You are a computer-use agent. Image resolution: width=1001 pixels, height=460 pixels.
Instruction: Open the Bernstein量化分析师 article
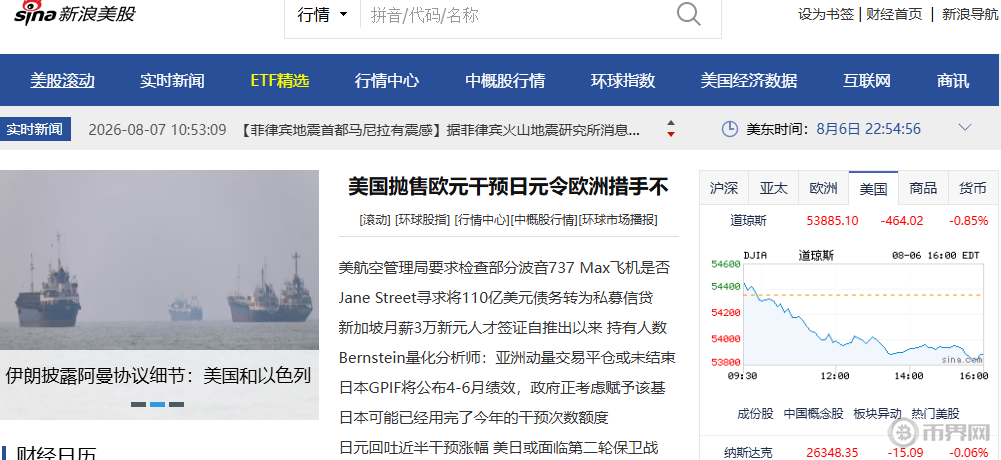coord(507,357)
